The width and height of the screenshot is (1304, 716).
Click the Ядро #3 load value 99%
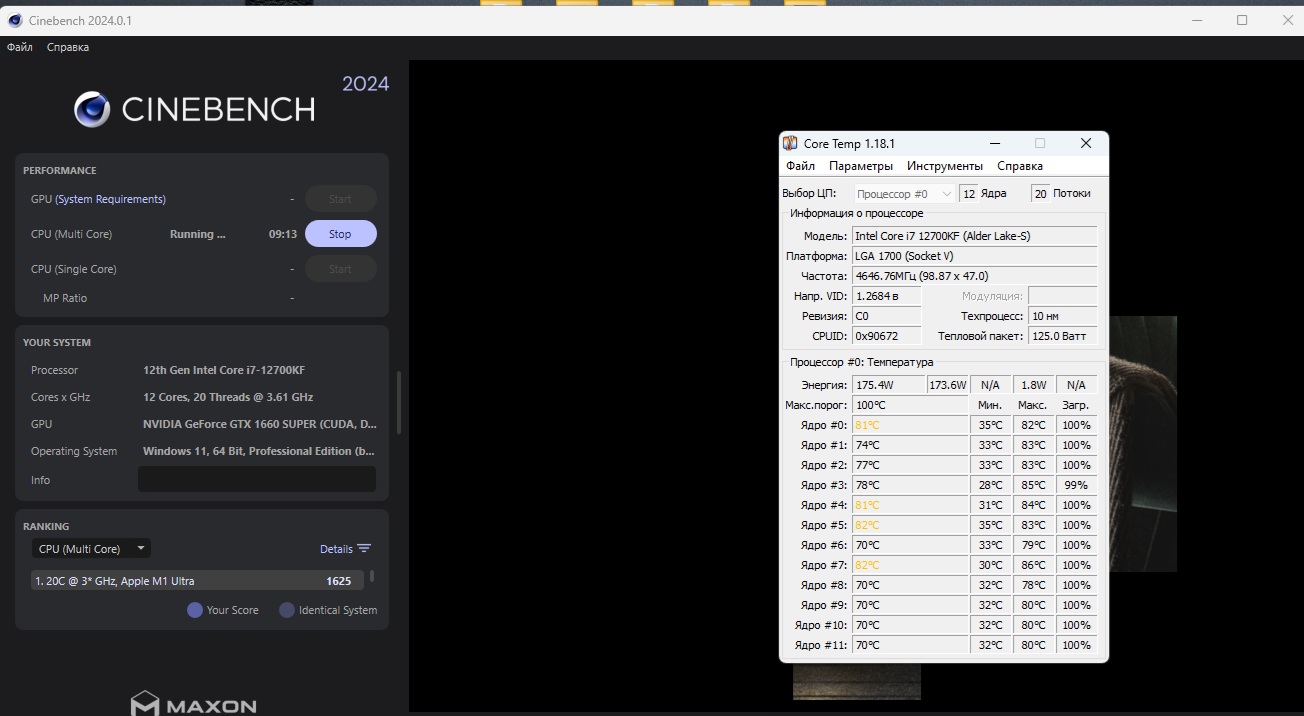click(x=1077, y=485)
